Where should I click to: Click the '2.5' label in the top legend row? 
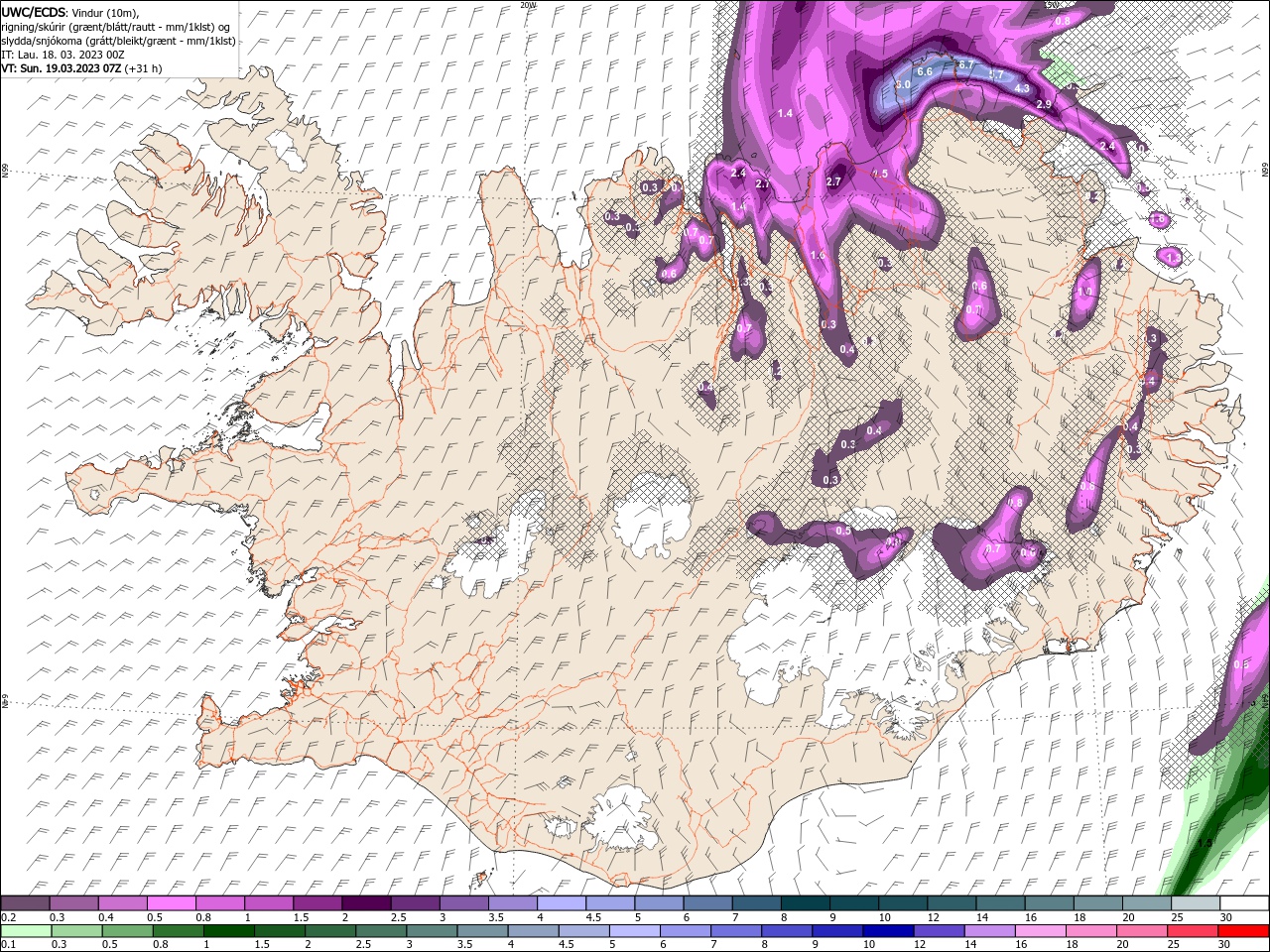click(x=399, y=917)
